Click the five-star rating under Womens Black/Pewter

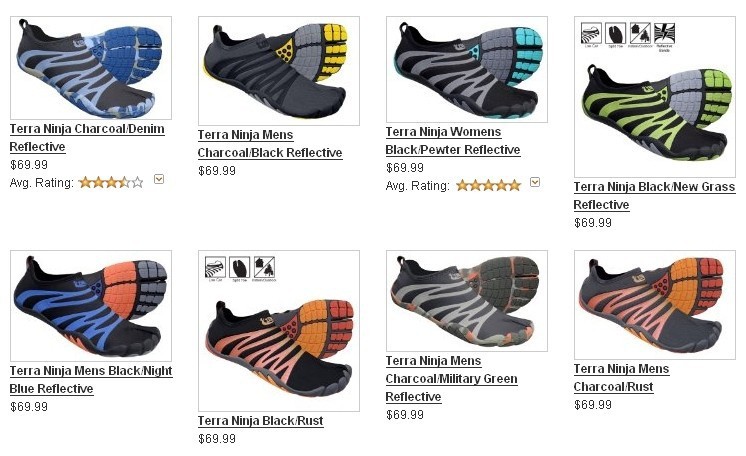click(489, 185)
